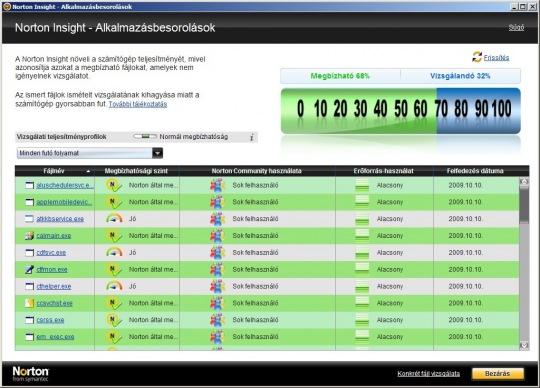The image size is (540, 388).
Task: Open the További tájékoztatás link
Action: coord(138,104)
